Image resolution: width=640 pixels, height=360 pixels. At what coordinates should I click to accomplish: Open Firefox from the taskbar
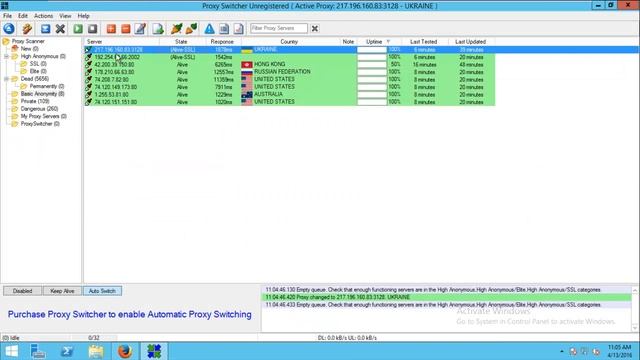pyautogui.click(x=125, y=351)
